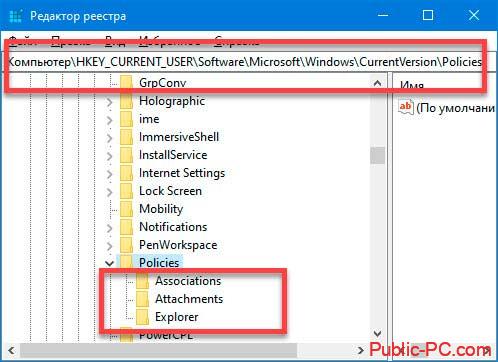
Task: Expand the ImmersiveShell key
Action: point(110,138)
